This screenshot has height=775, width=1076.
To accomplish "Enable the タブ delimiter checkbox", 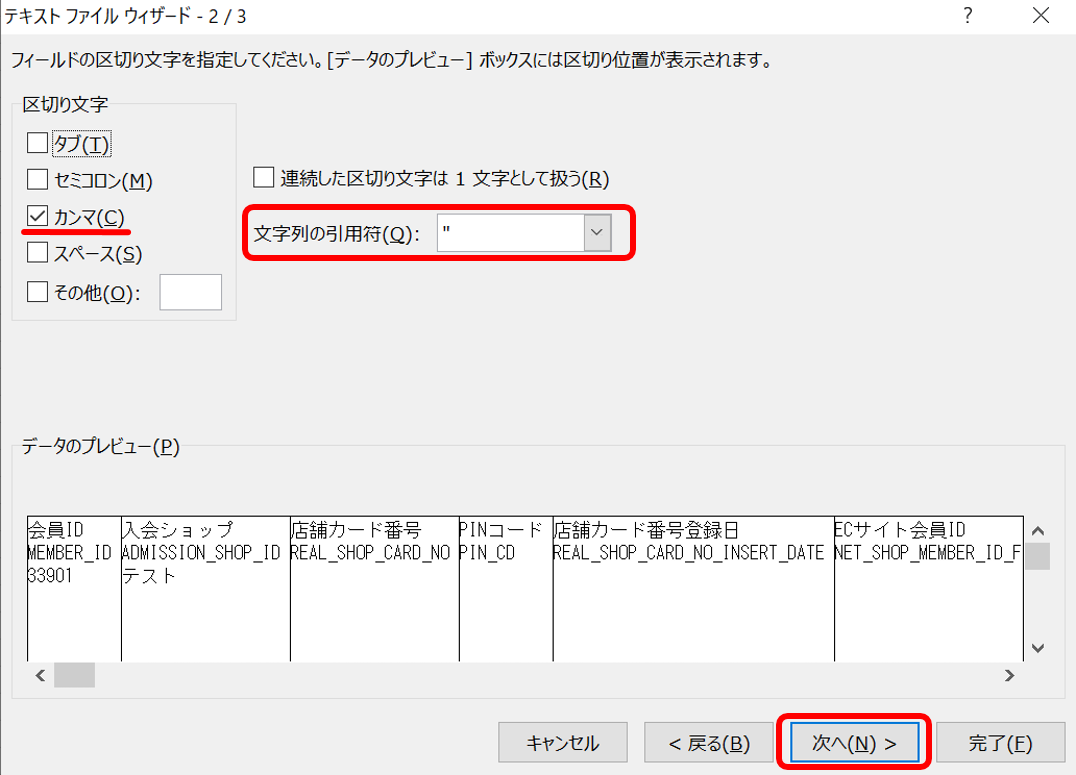I will pos(36,143).
